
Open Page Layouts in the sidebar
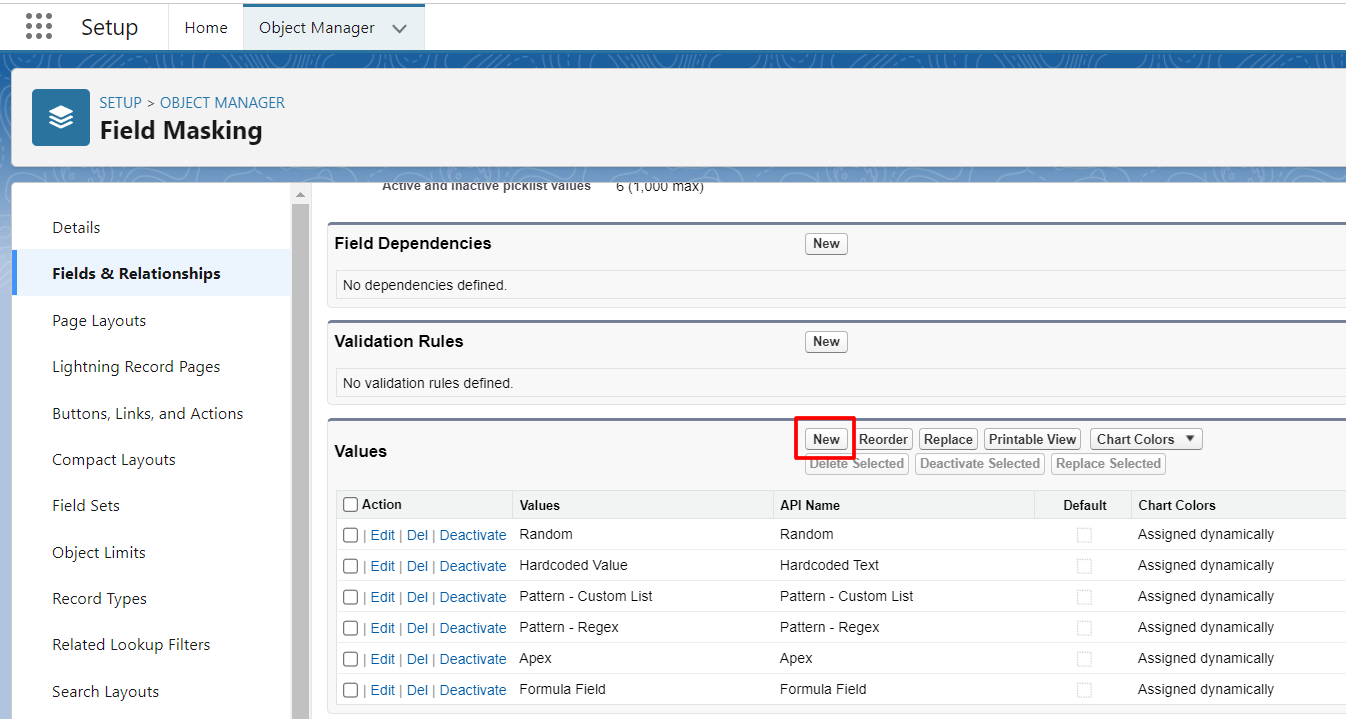pyautogui.click(x=99, y=321)
